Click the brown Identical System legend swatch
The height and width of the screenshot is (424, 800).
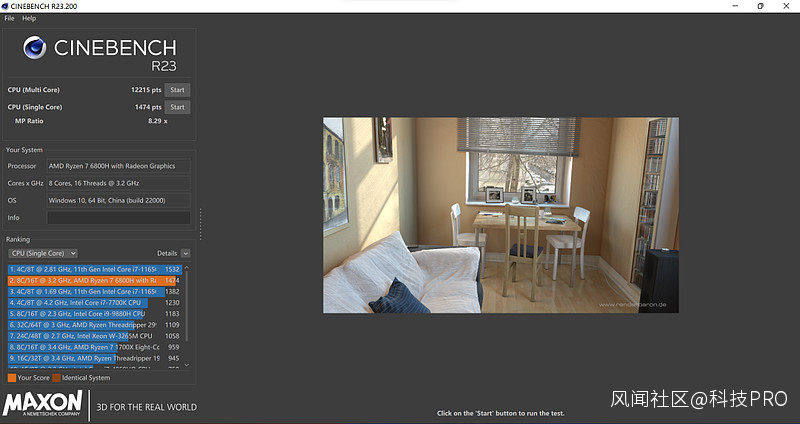[x=56, y=378]
